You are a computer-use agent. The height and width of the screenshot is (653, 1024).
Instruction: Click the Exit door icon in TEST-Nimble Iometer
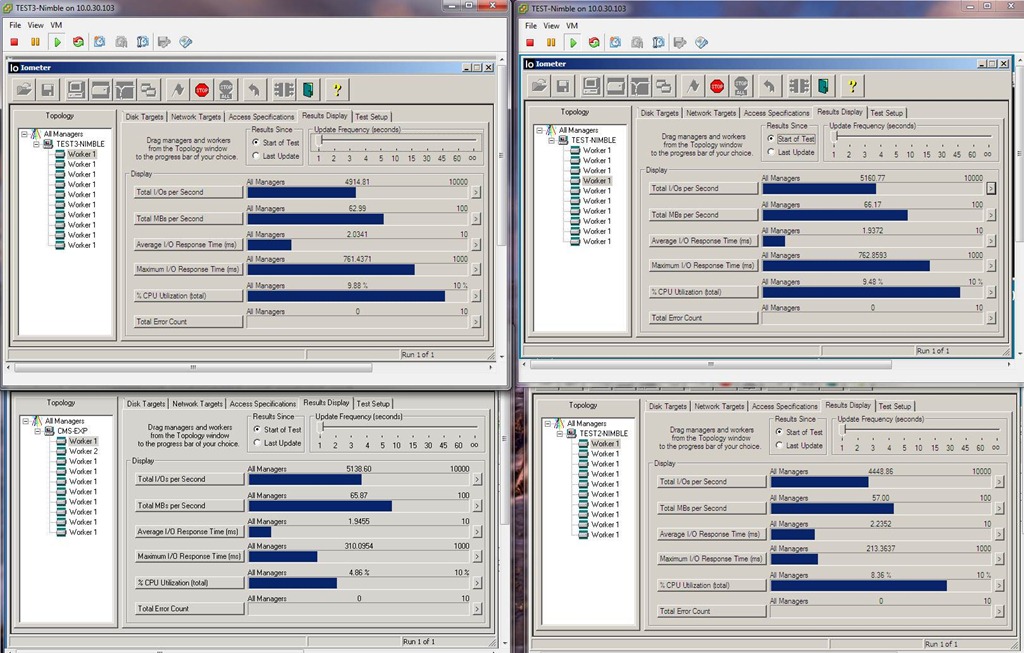point(822,86)
